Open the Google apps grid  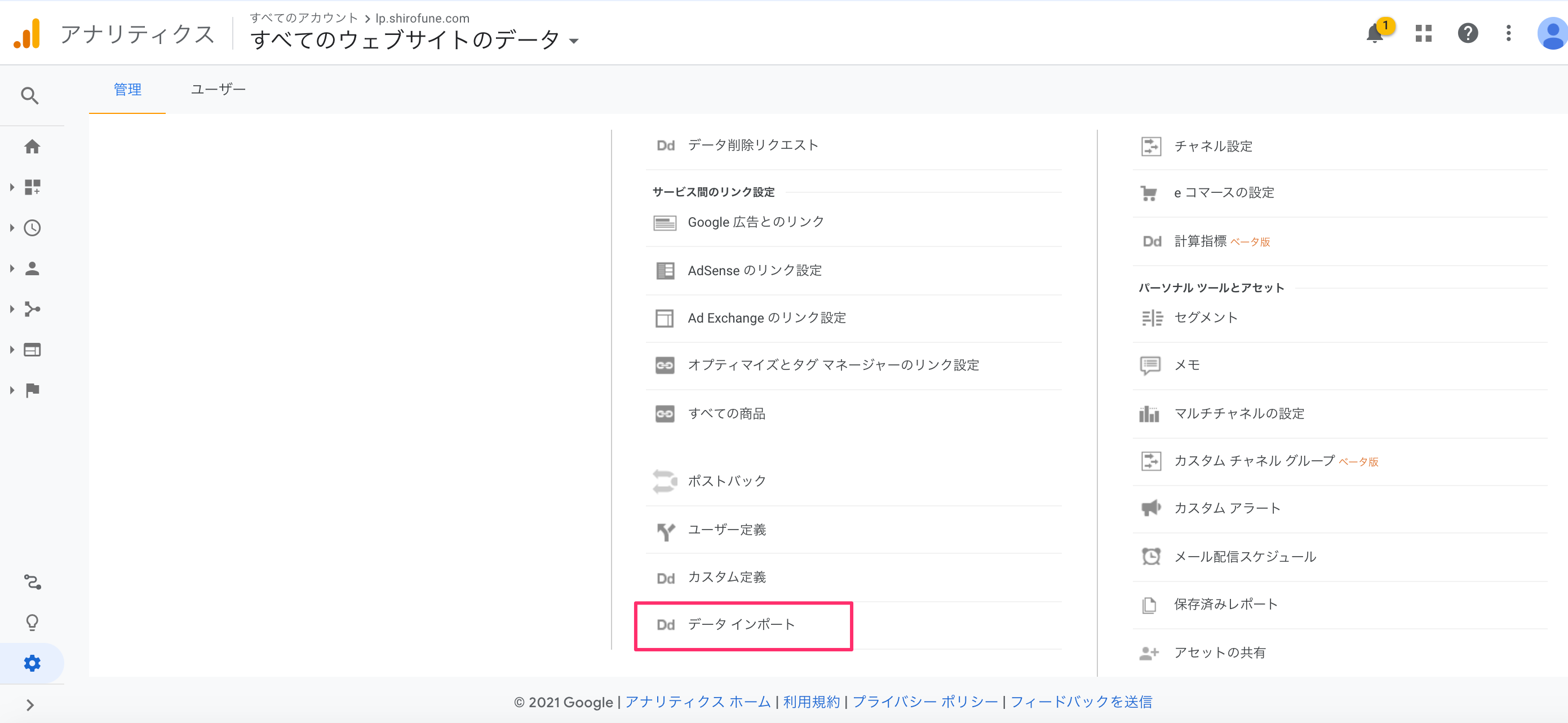tap(1424, 33)
